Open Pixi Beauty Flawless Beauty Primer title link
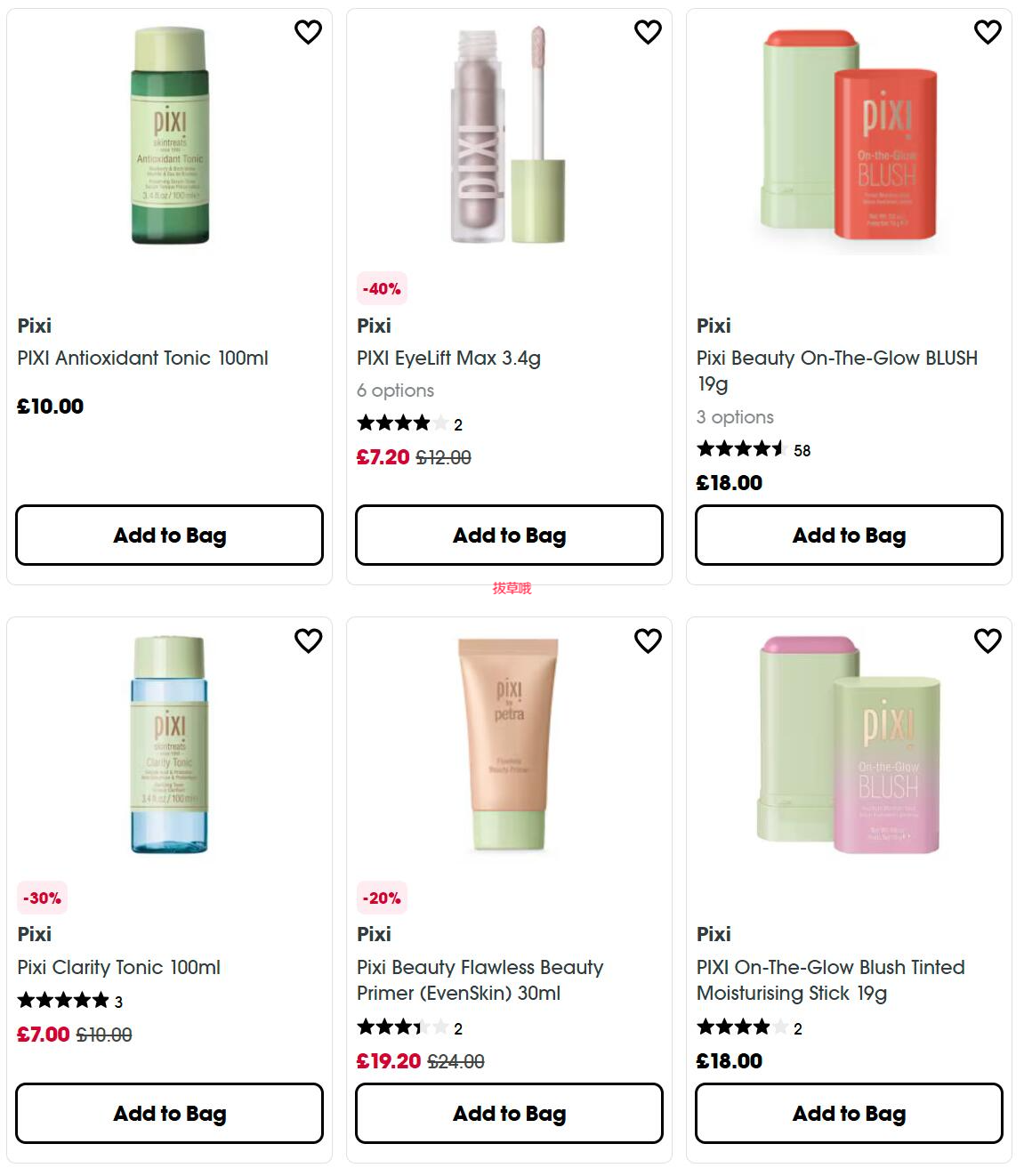Viewport: 1024px width, 1176px height. 480,980
